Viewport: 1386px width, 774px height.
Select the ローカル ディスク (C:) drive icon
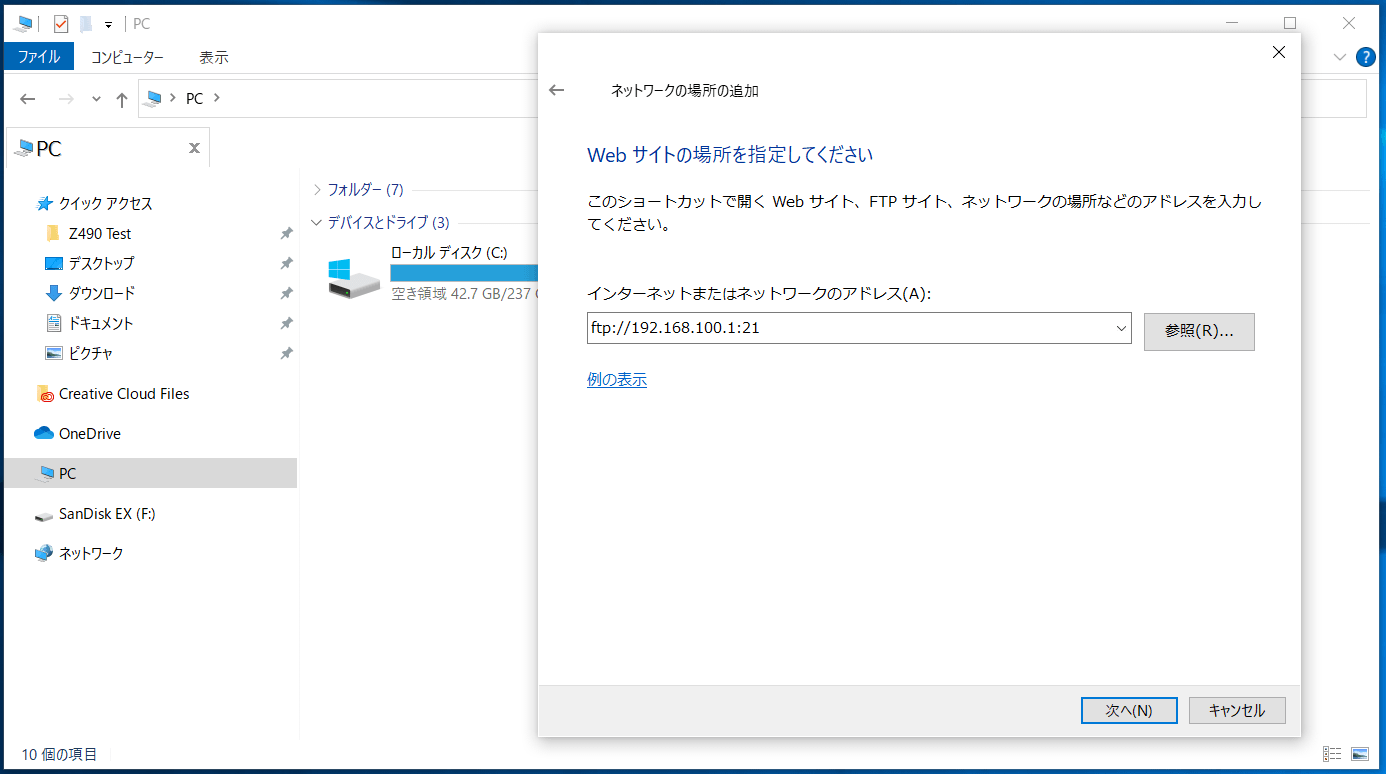pyautogui.click(x=354, y=277)
